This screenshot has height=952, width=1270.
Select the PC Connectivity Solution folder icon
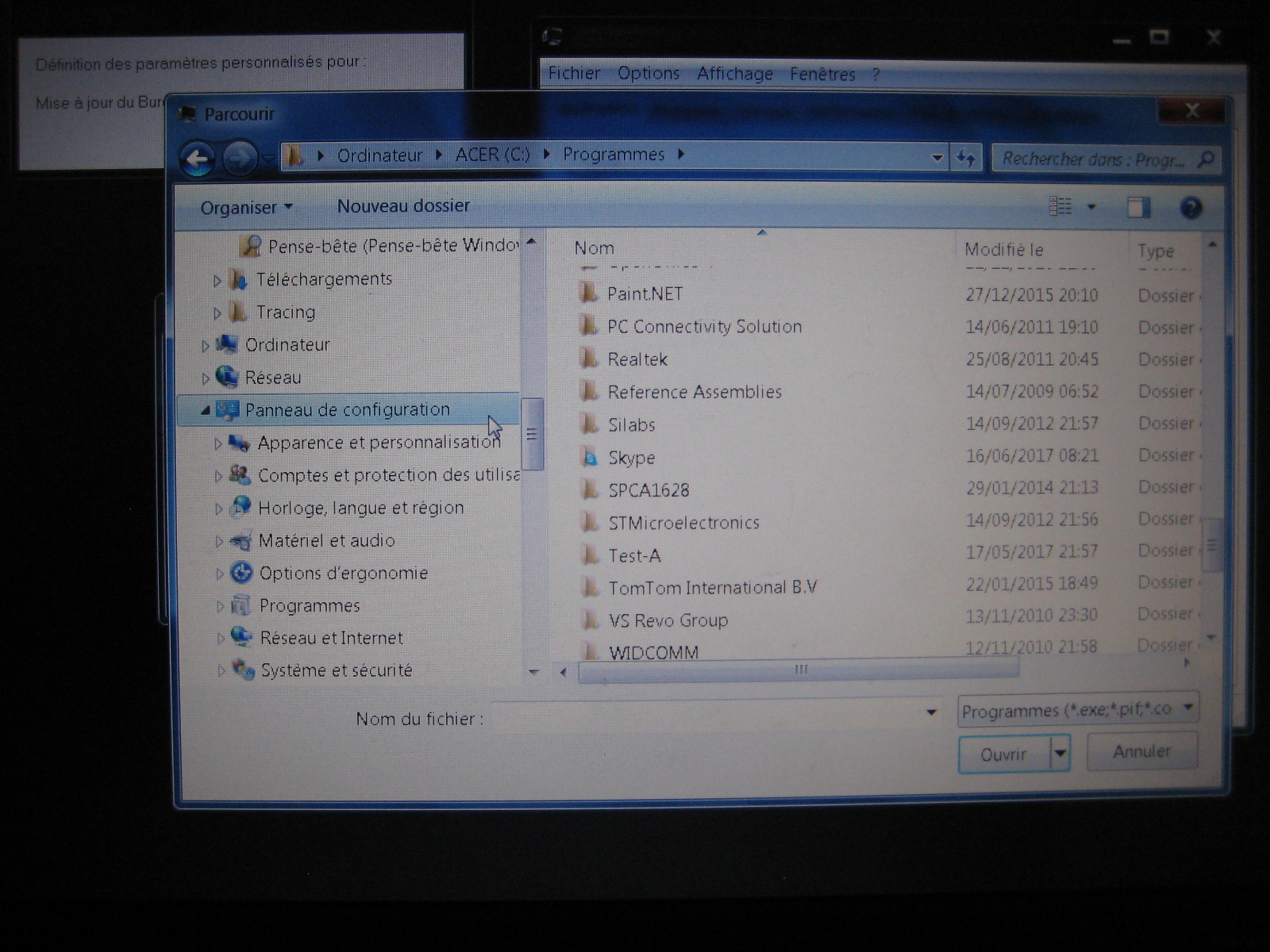click(x=588, y=325)
